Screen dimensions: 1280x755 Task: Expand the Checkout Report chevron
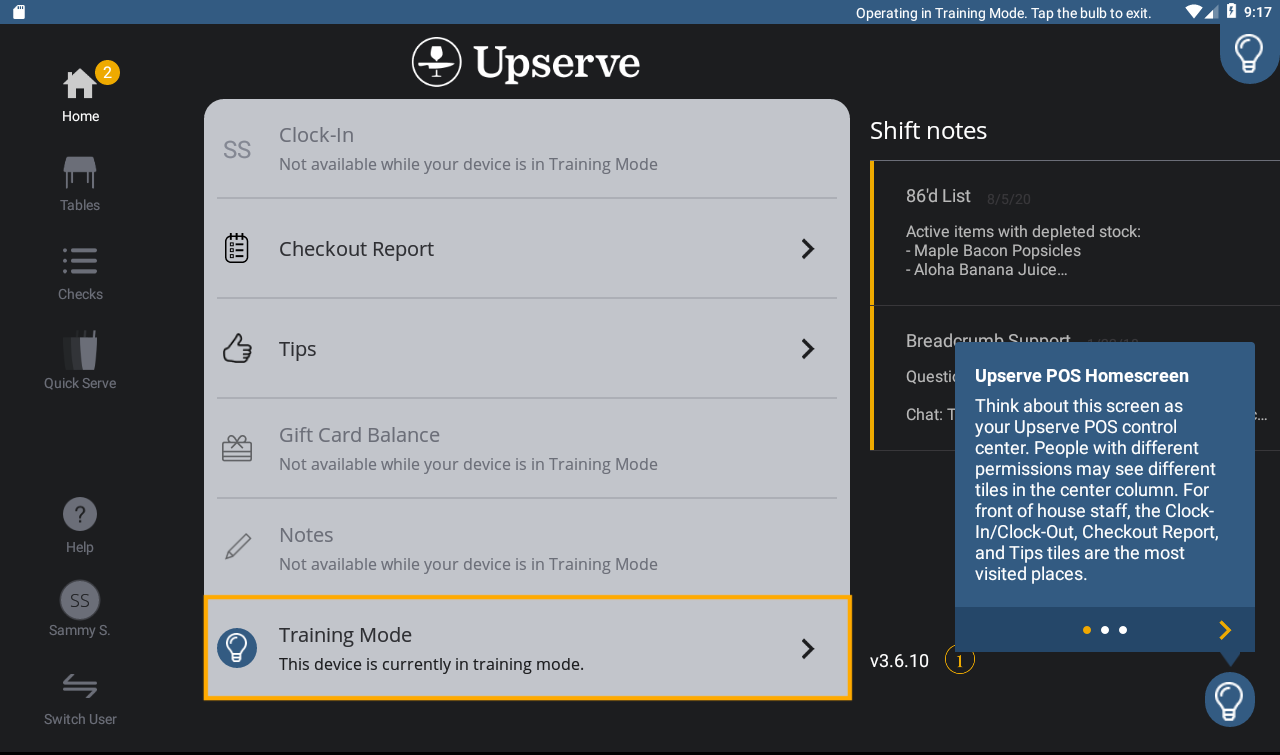pyautogui.click(x=808, y=249)
